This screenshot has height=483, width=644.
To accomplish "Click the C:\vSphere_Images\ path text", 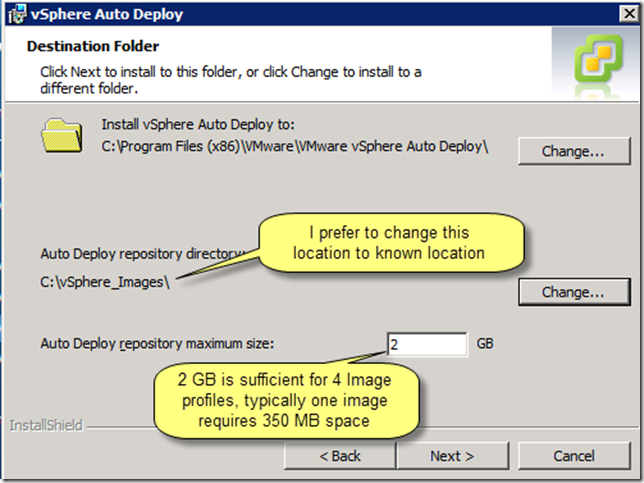I will [x=105, y=282].
